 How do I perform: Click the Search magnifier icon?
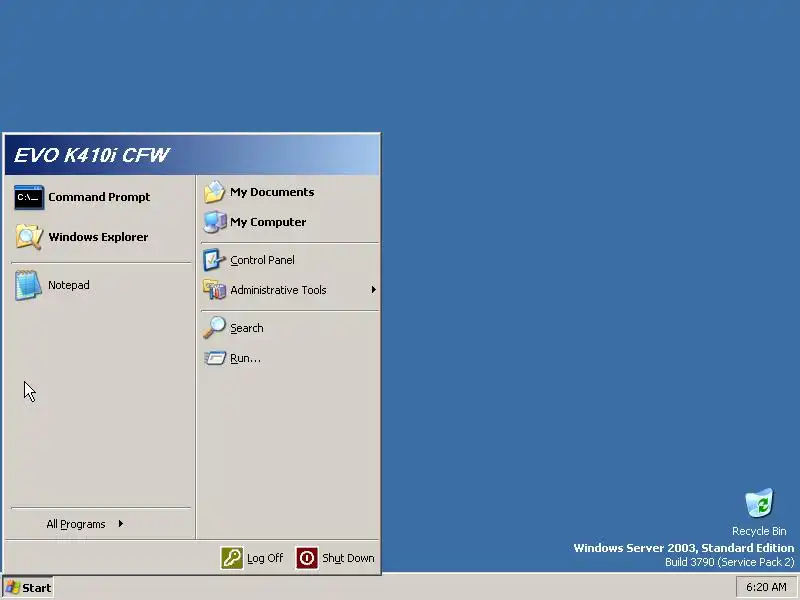pyautogui.click(x=214, y=328)
